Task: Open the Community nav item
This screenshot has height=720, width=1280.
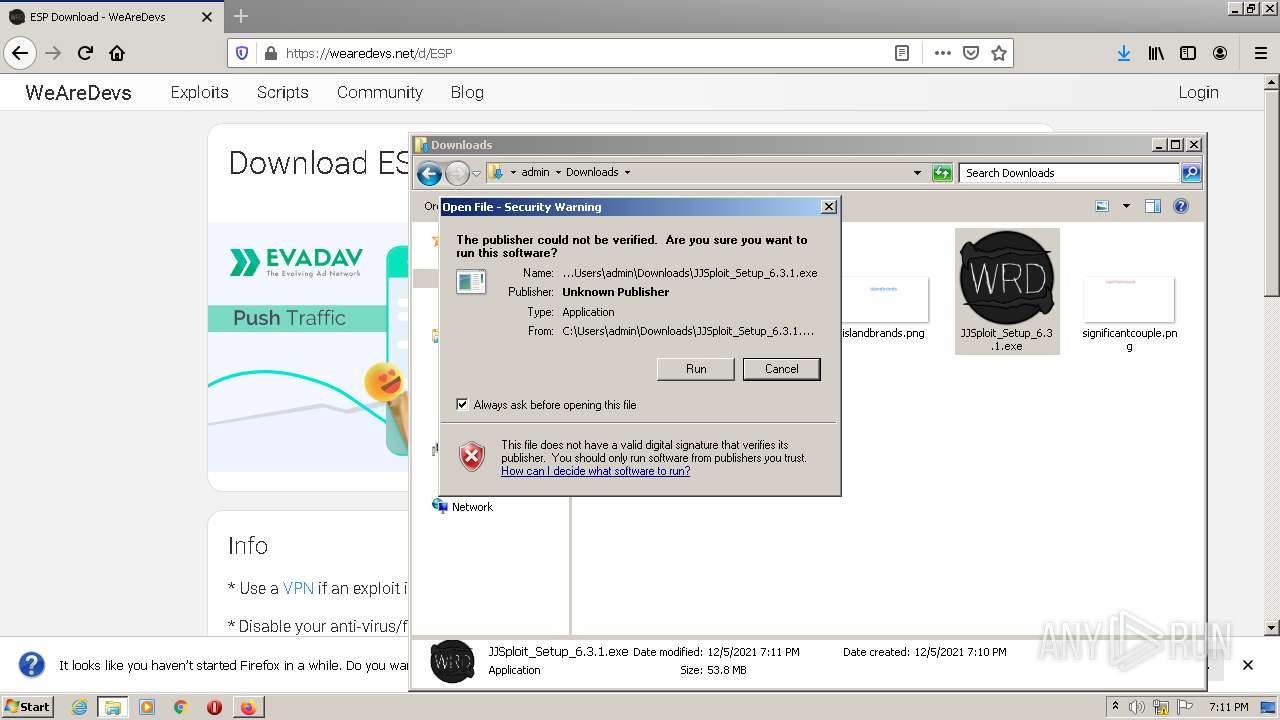Action: pyautogui.click(x=379, y=92)
